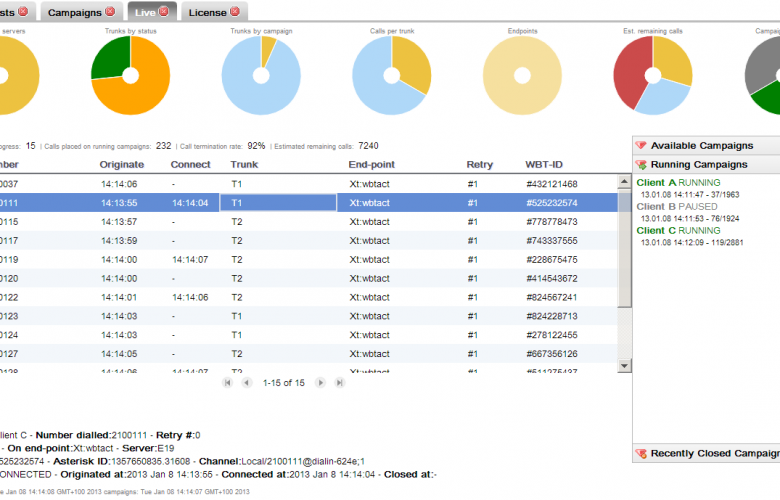Screen dimensions: 780x500
Task: Sort by the WBT-ID column header
Action: (544, 165)
